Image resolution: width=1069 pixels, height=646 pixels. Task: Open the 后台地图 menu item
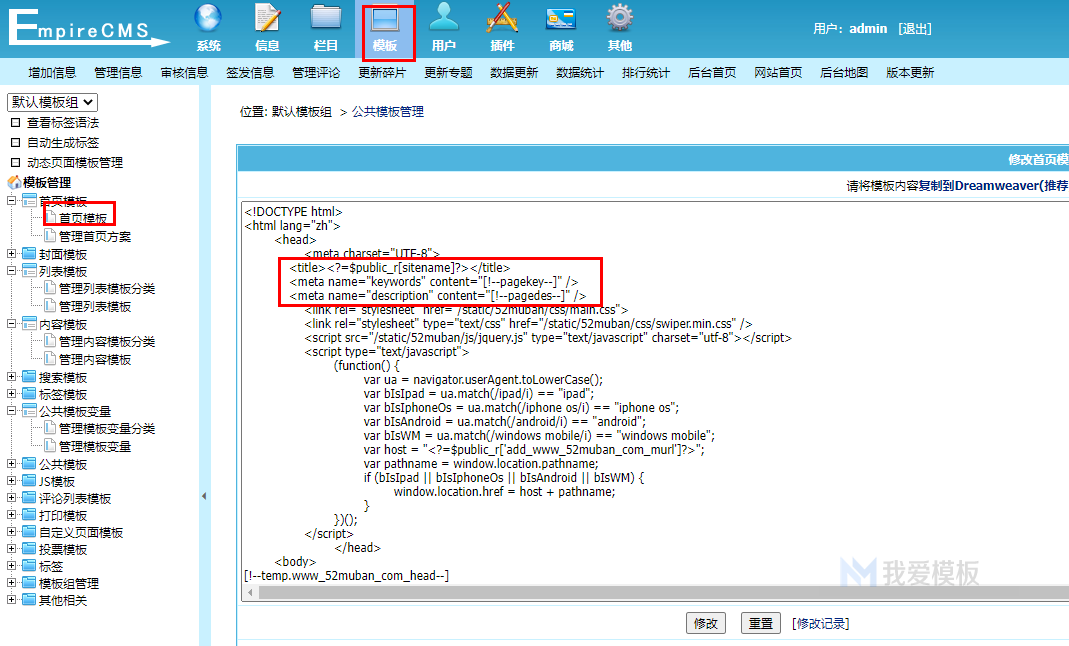pyautogui.click(x=844, y=72)
